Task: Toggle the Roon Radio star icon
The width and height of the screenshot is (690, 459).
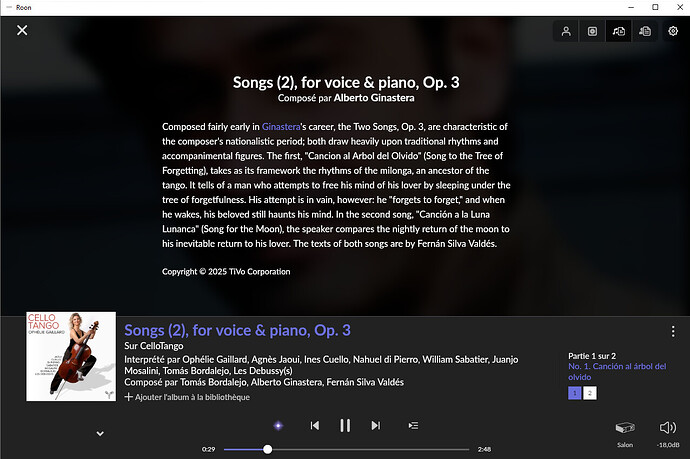Action: [278, 426]
